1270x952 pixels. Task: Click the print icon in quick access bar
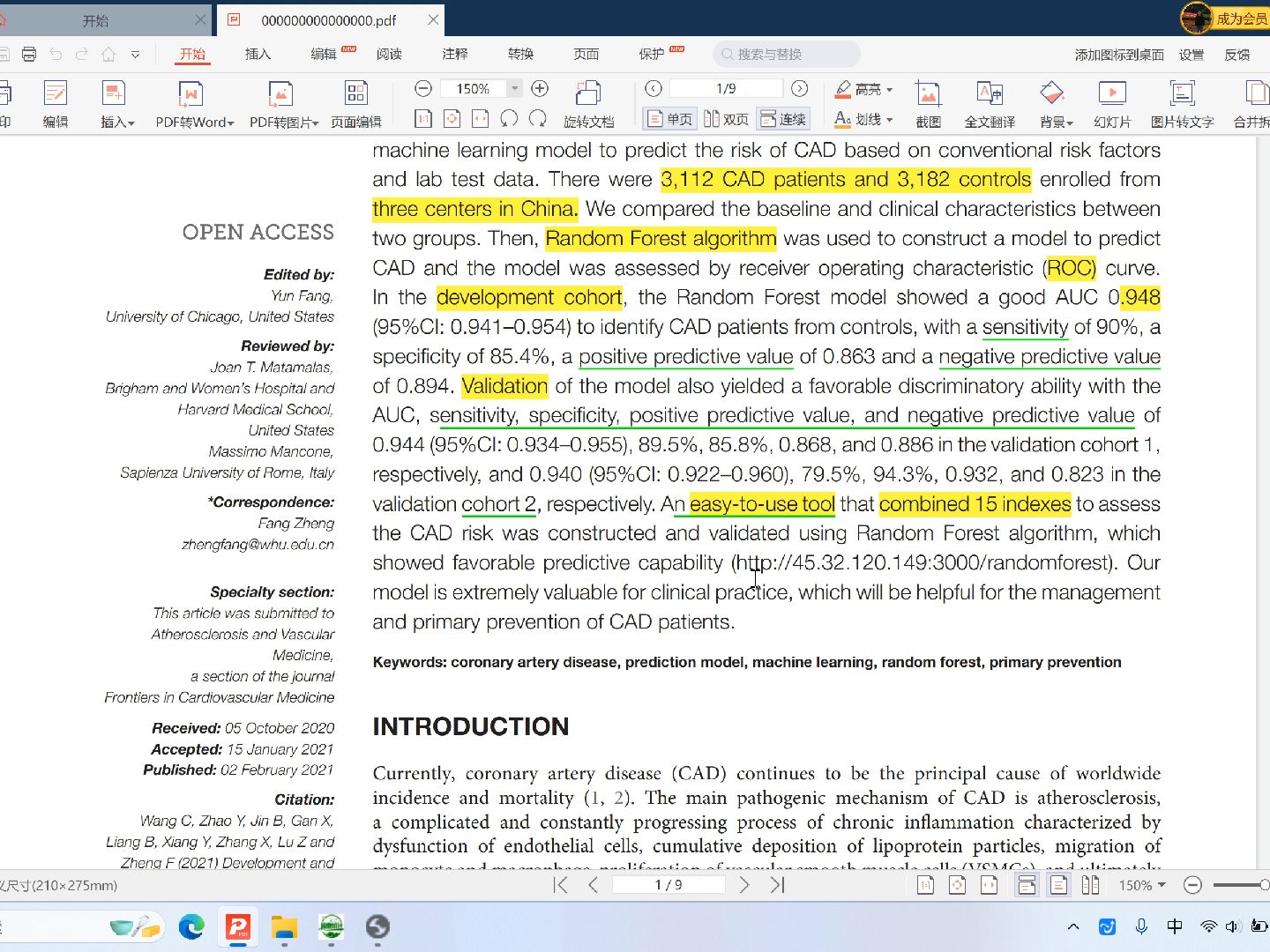pyautogui.click(x=29, y=55)
